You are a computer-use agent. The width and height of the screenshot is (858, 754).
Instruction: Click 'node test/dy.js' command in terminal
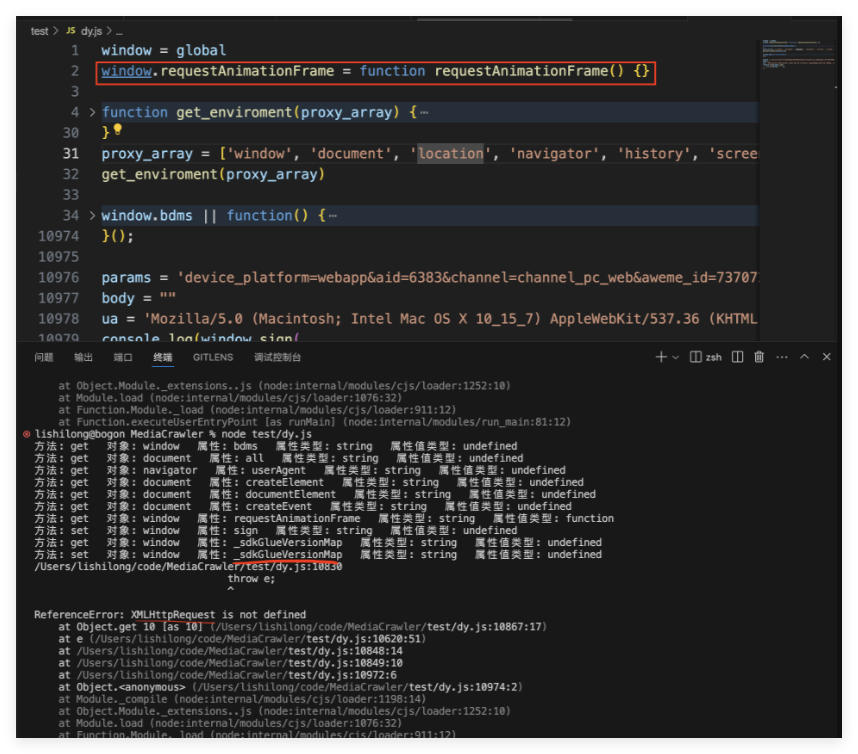click(266, 434)
